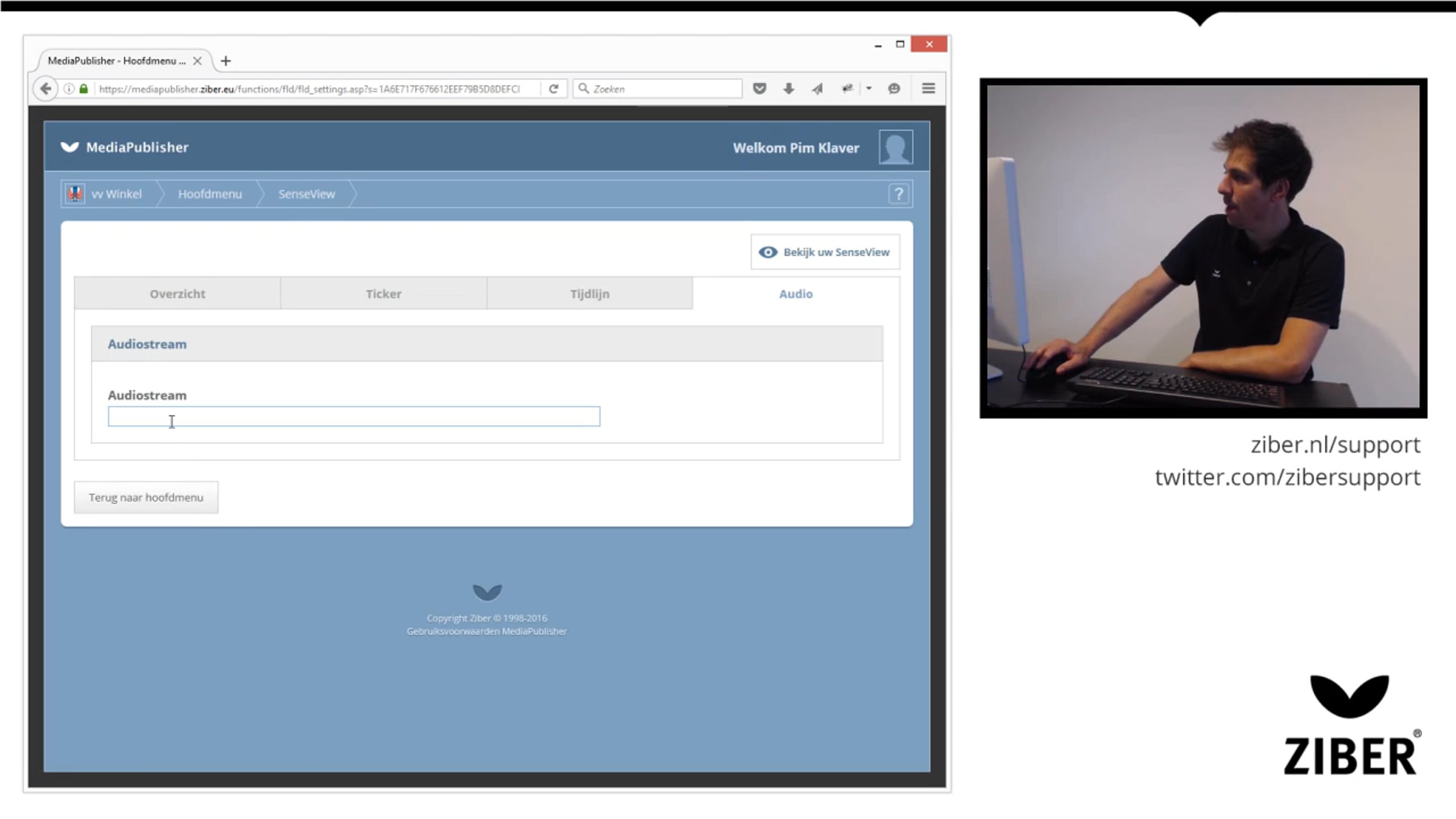1456x819 pixels.
Task: Open the Firefox hamburger menu
Action: point(928,89)
